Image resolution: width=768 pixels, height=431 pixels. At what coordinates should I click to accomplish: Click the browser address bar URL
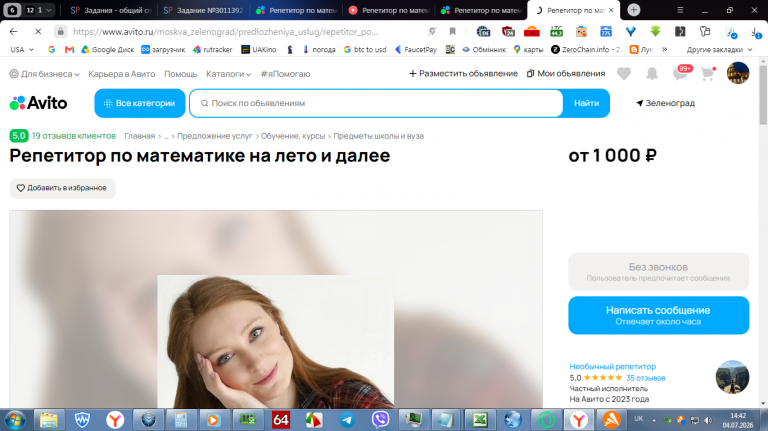(x=225, y=31)
